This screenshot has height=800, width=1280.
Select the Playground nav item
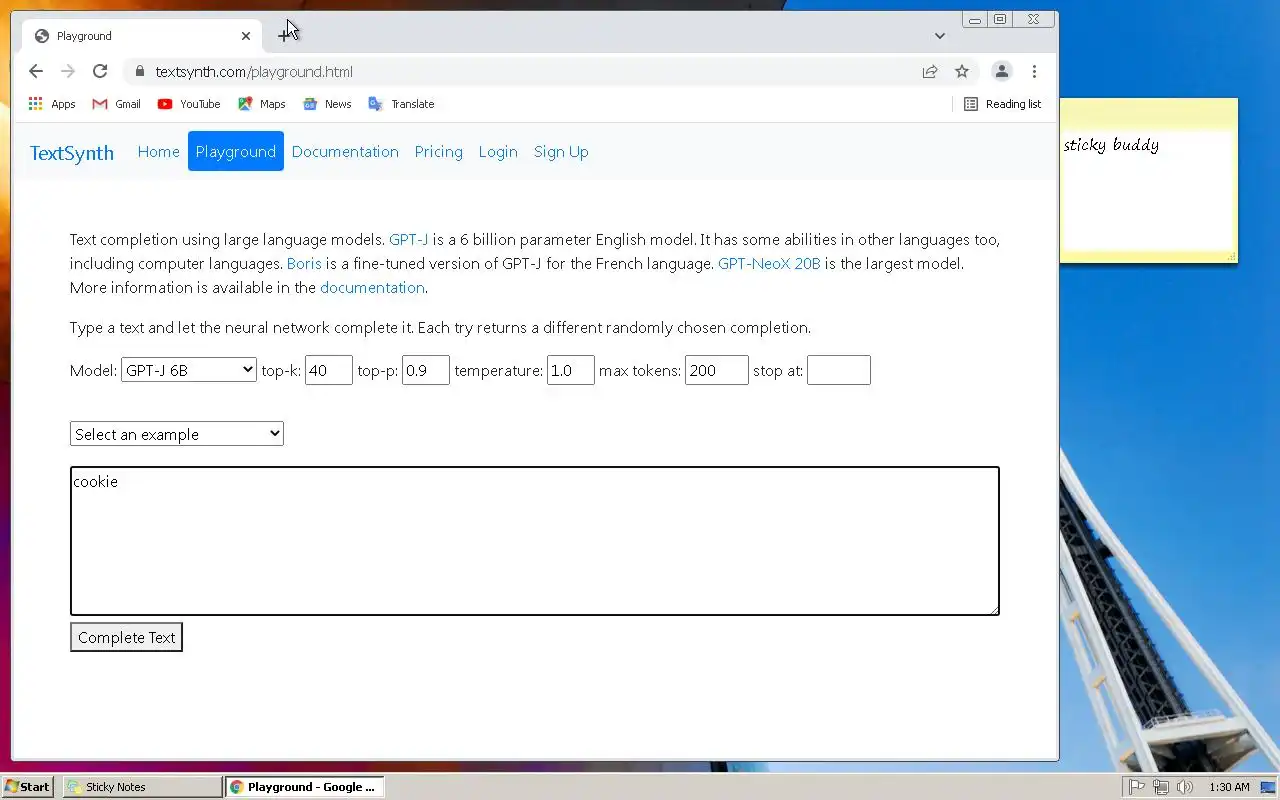236,152
